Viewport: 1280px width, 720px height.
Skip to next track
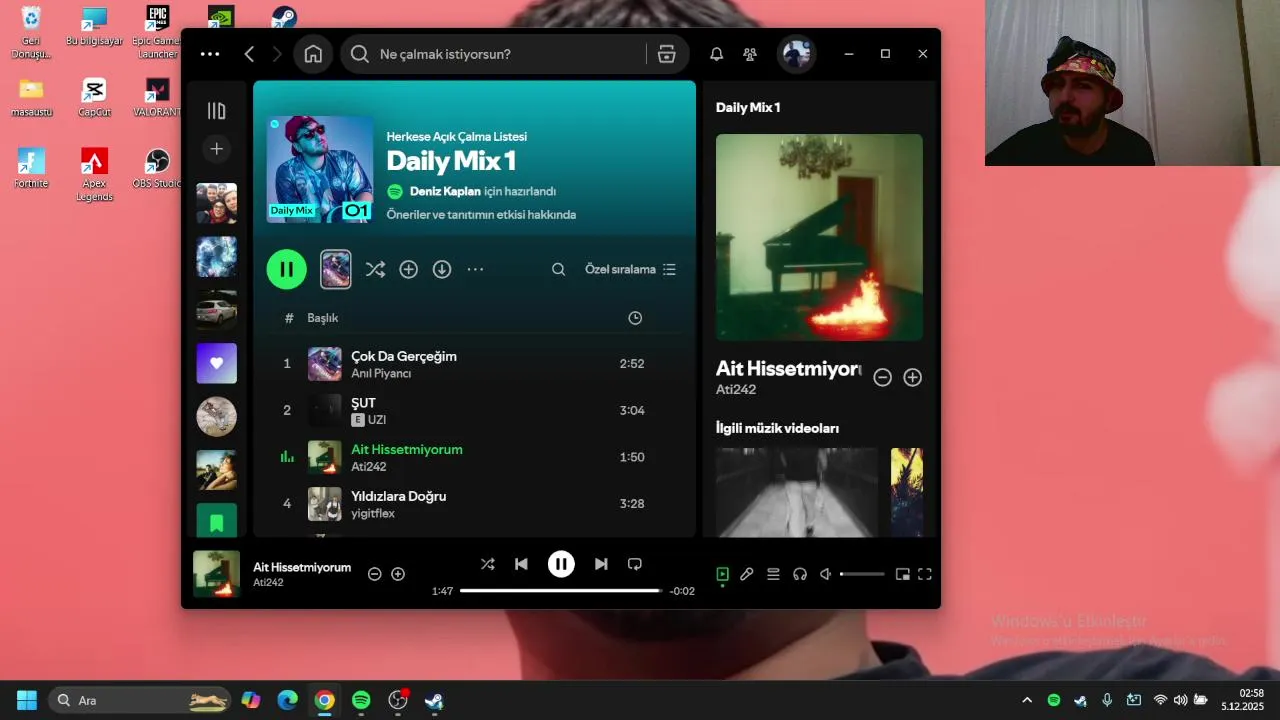tap(601, 564)
